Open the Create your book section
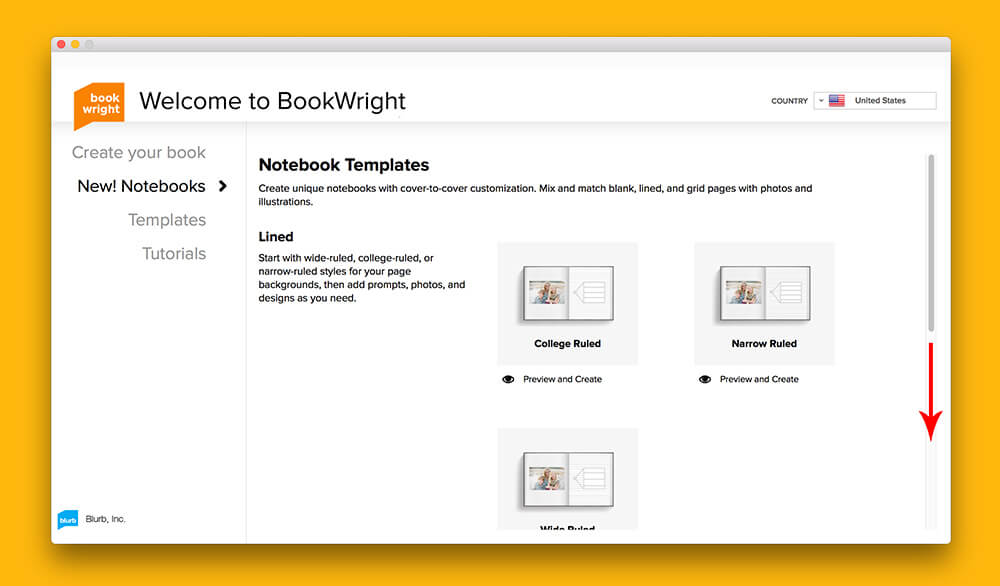 click(138, 153)
